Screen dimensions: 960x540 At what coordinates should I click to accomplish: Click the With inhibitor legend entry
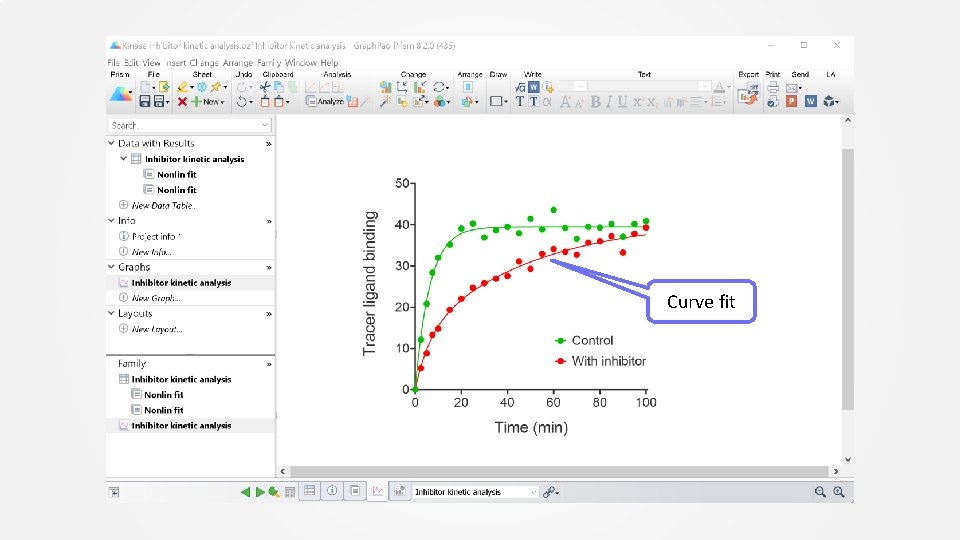601,361
